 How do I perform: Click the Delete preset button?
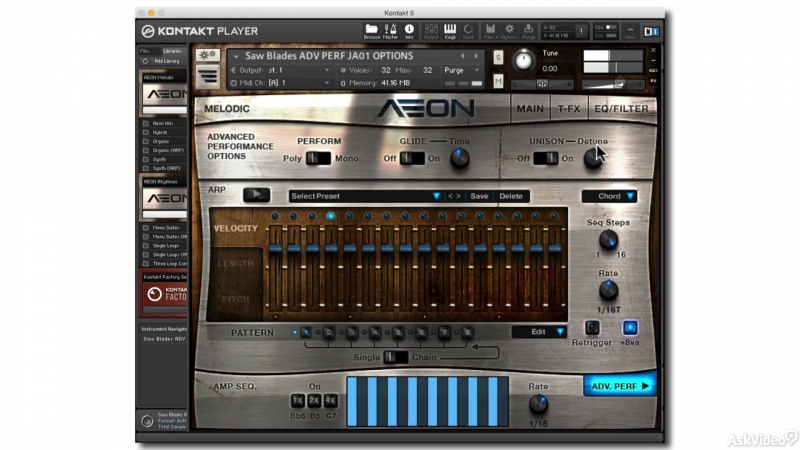(511, 196)
